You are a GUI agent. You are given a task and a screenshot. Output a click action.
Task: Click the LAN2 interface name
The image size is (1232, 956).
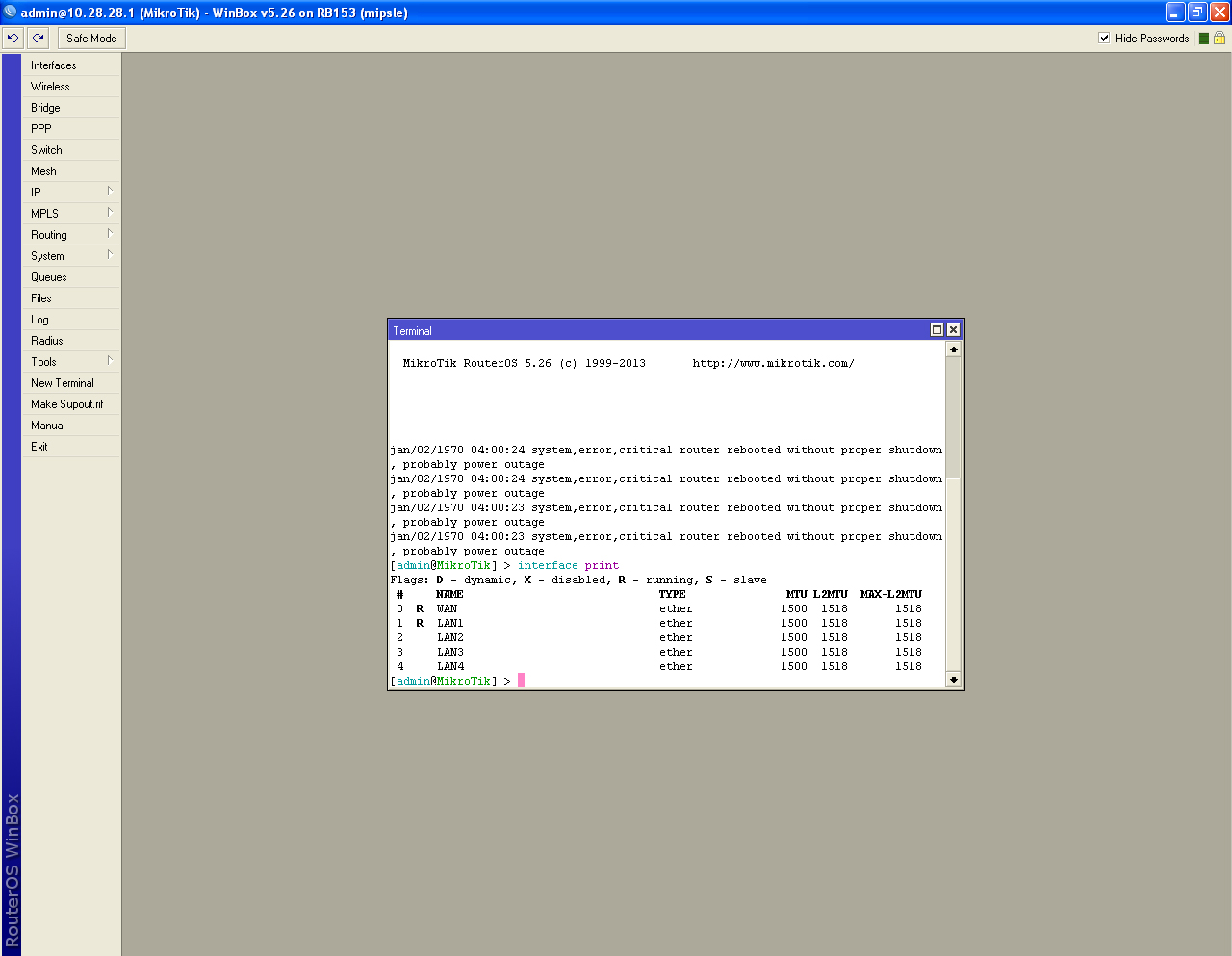tap(450, 637)
